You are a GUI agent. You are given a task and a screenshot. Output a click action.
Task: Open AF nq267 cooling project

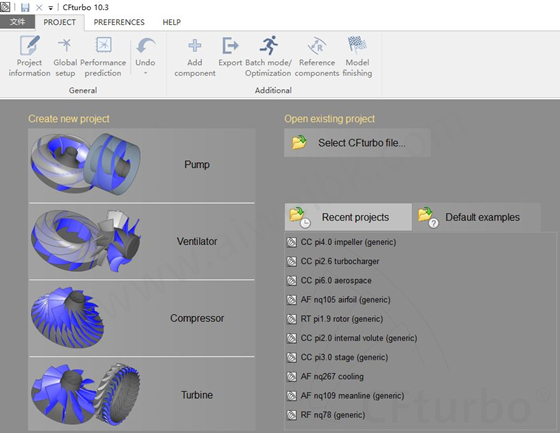coord(332,377)
